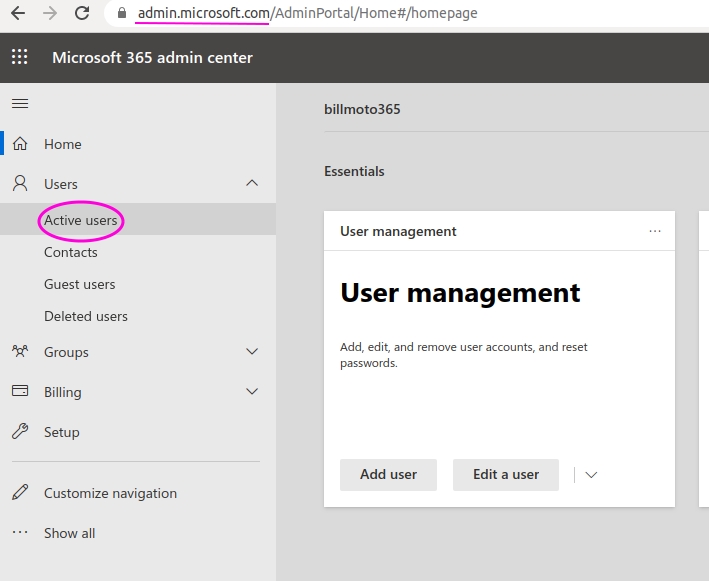709x581 pixels.
Task: Click Show all in navigation
Action: [x=70, y=534]
